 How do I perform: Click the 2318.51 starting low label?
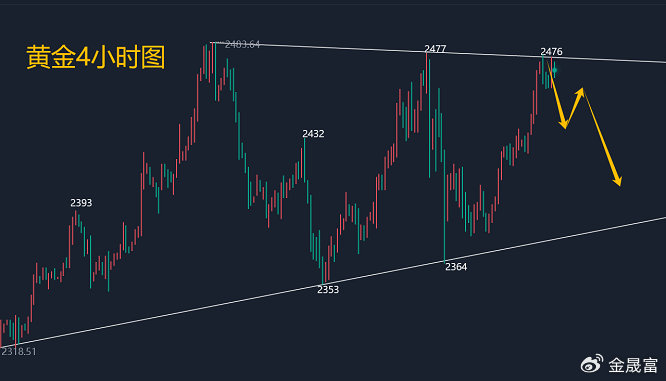[x=19, y=352]
